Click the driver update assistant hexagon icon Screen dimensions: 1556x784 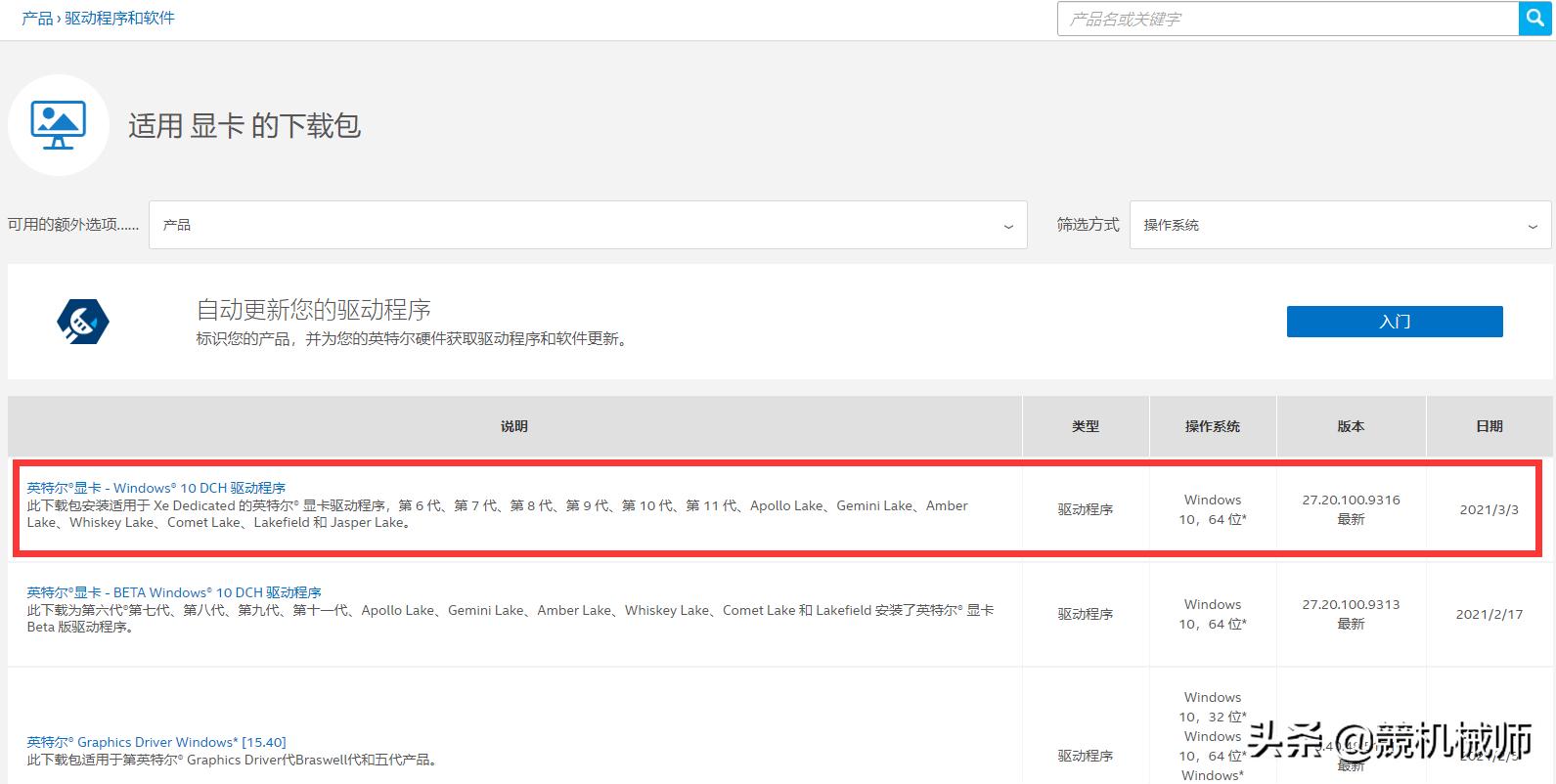click(83, 322)
